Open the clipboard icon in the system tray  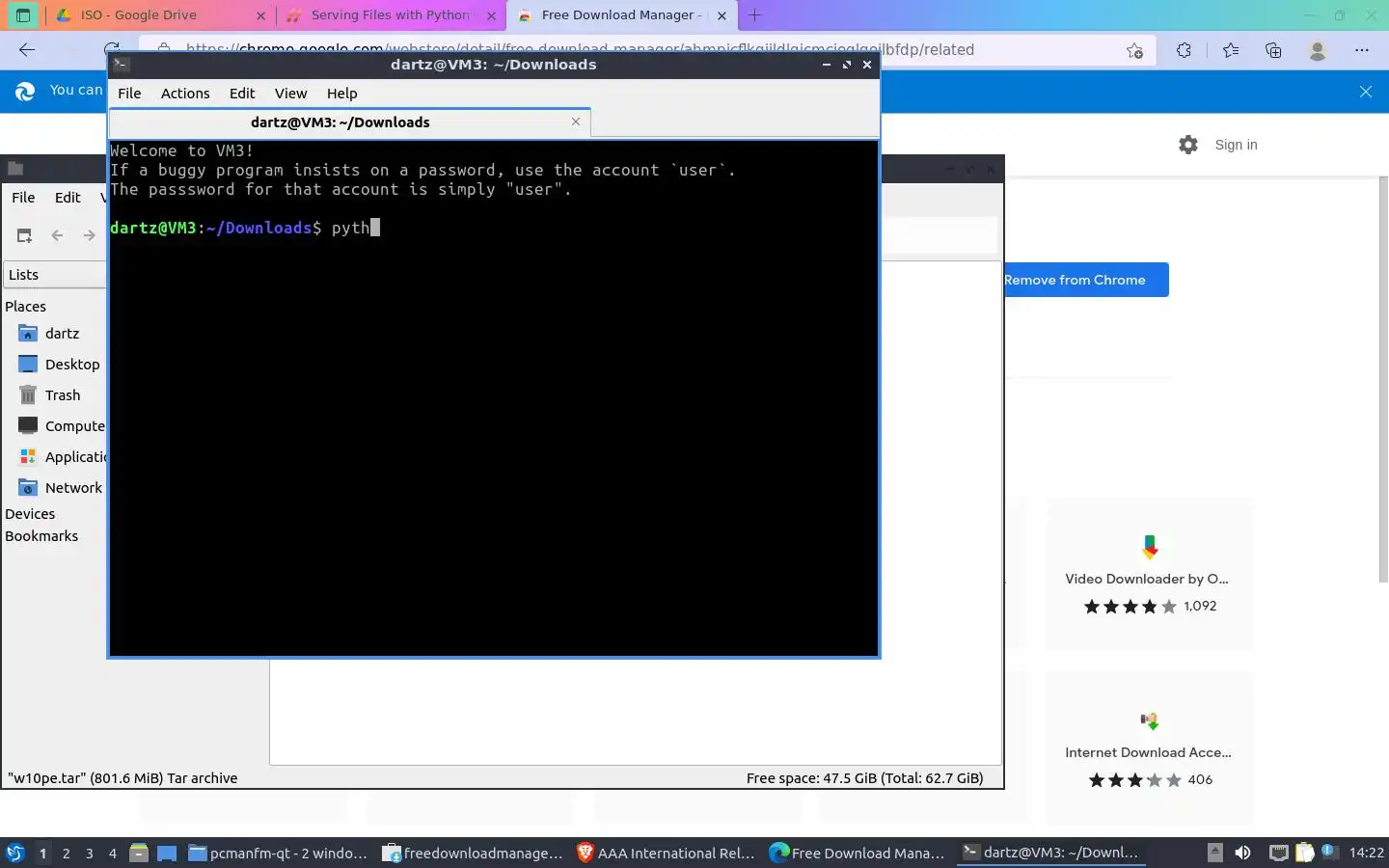1305,853
